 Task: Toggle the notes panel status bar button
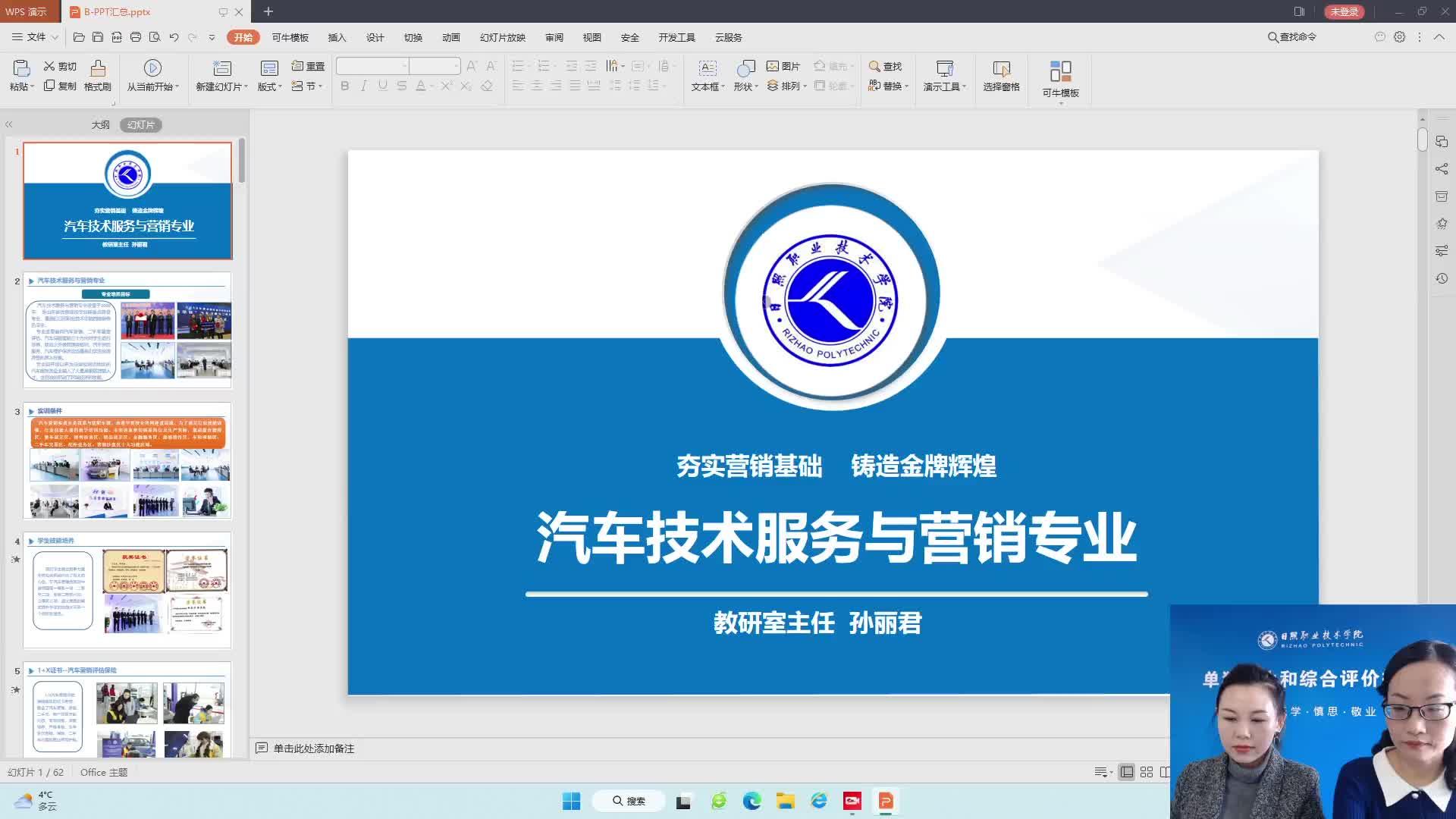[x=1103, y=772]
